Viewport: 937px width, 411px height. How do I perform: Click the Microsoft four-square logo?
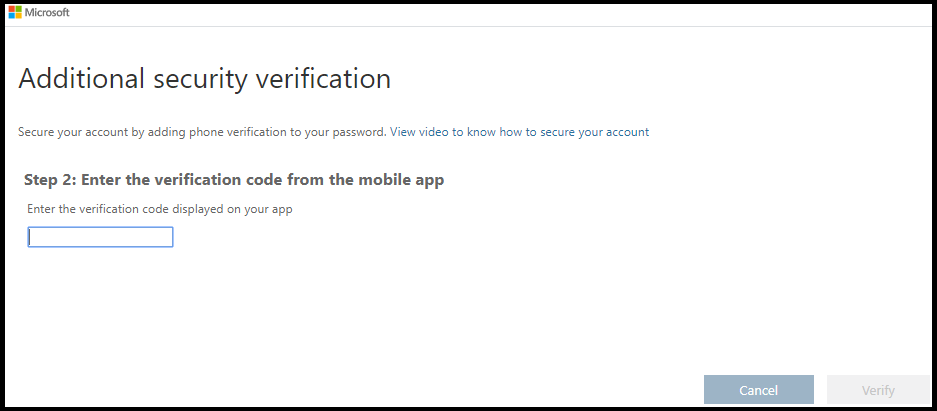[15, 13]
